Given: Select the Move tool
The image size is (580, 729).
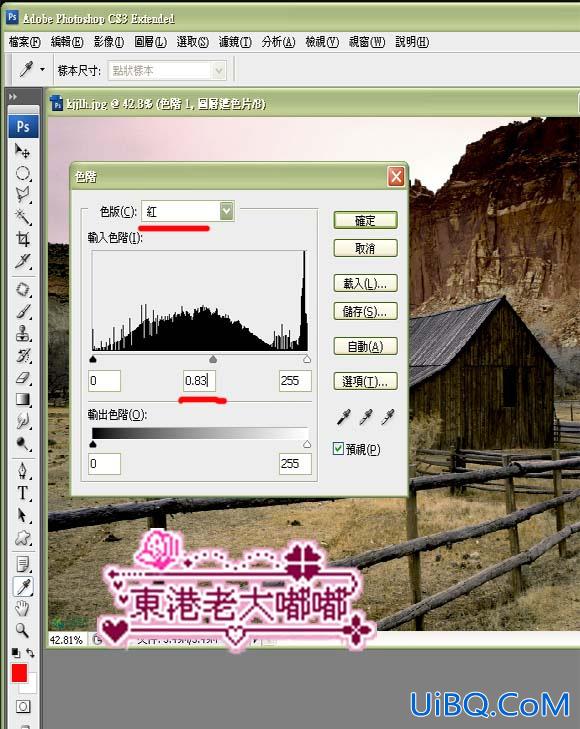Looking at the screenshot, I should 22,151.
